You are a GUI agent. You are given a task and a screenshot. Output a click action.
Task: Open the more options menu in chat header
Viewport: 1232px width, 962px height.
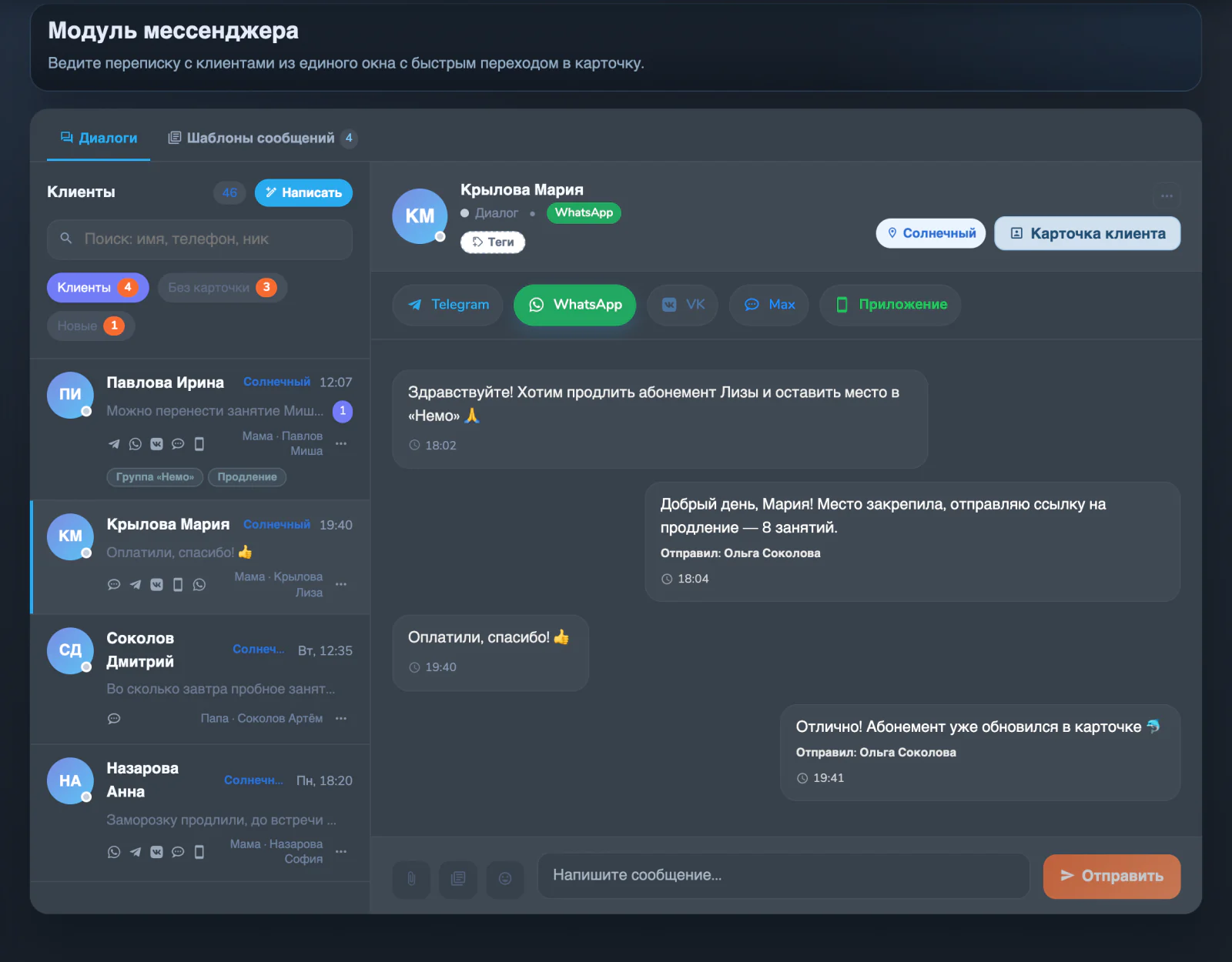pos(1167,196)
